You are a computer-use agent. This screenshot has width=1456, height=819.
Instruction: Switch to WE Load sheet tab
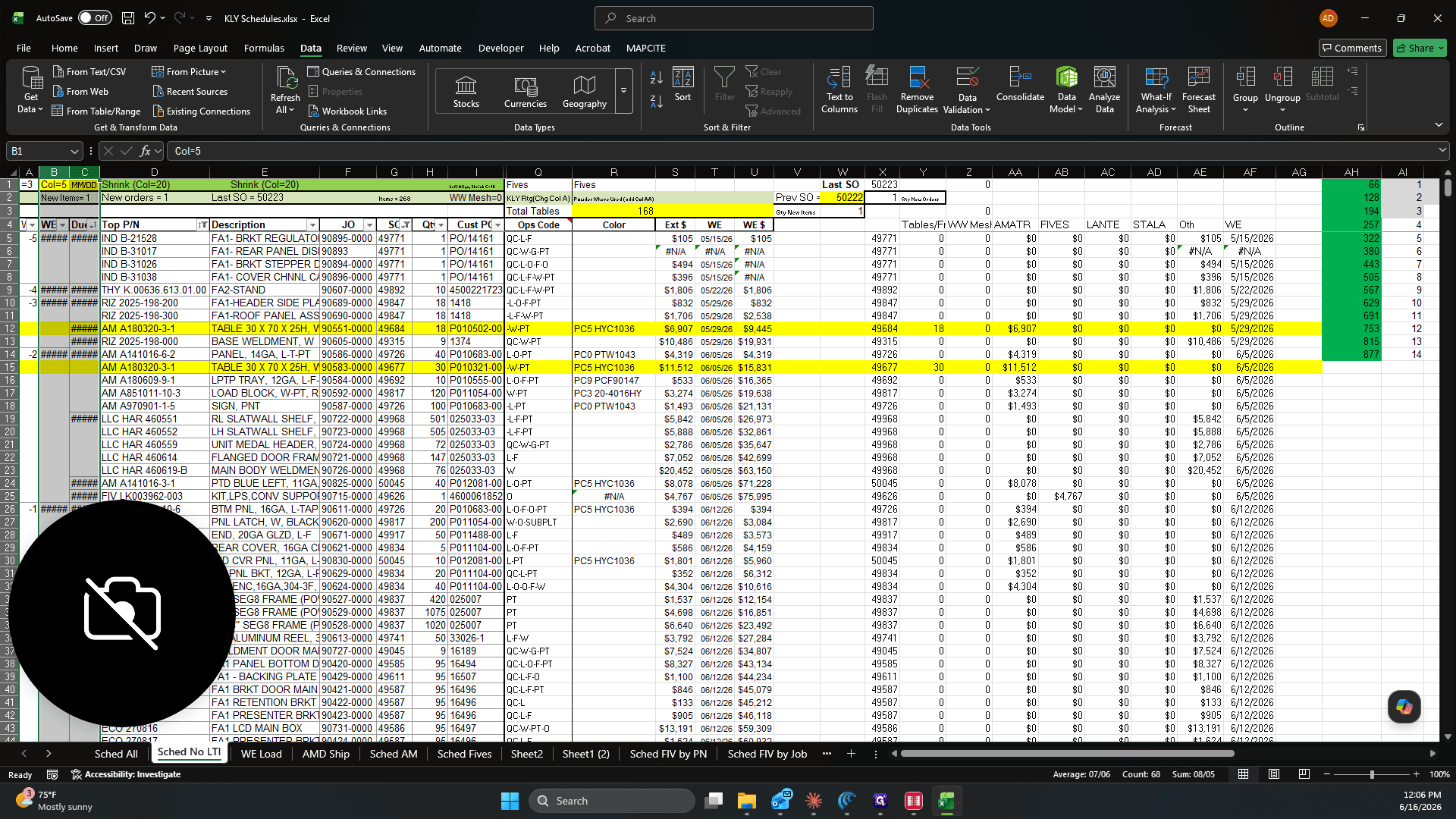[x=261, y=754]
